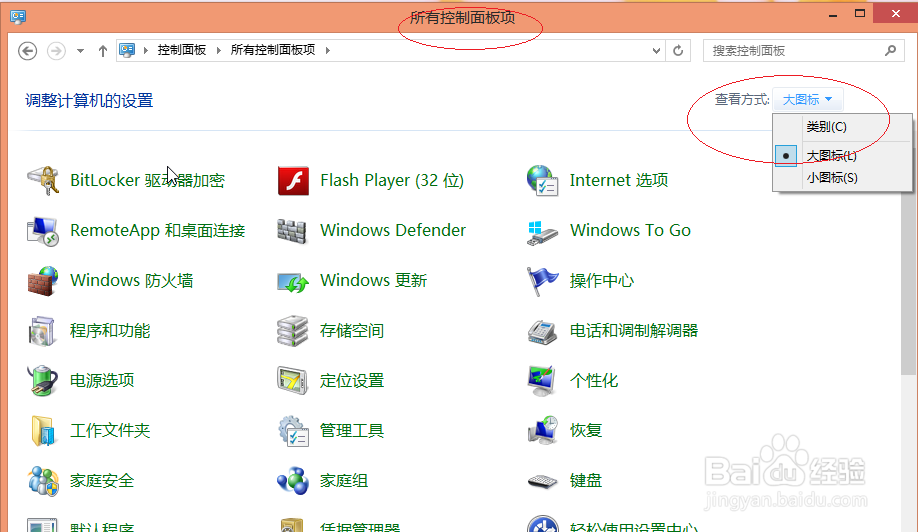
Task: Click 所有控制面板项 in the breadcrumb
Action: tap(273, 50)
